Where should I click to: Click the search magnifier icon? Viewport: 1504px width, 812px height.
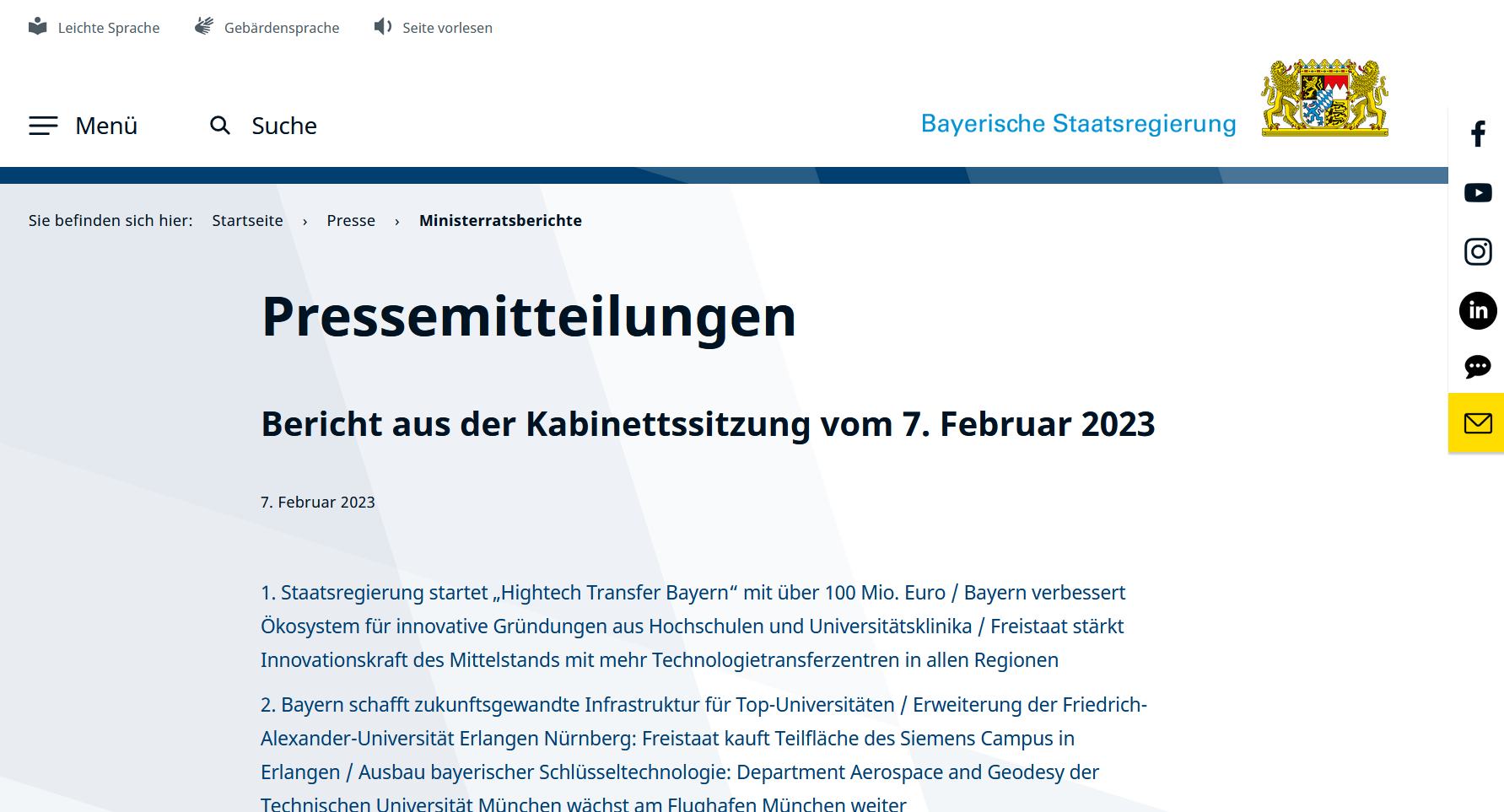tap(219, 125)
